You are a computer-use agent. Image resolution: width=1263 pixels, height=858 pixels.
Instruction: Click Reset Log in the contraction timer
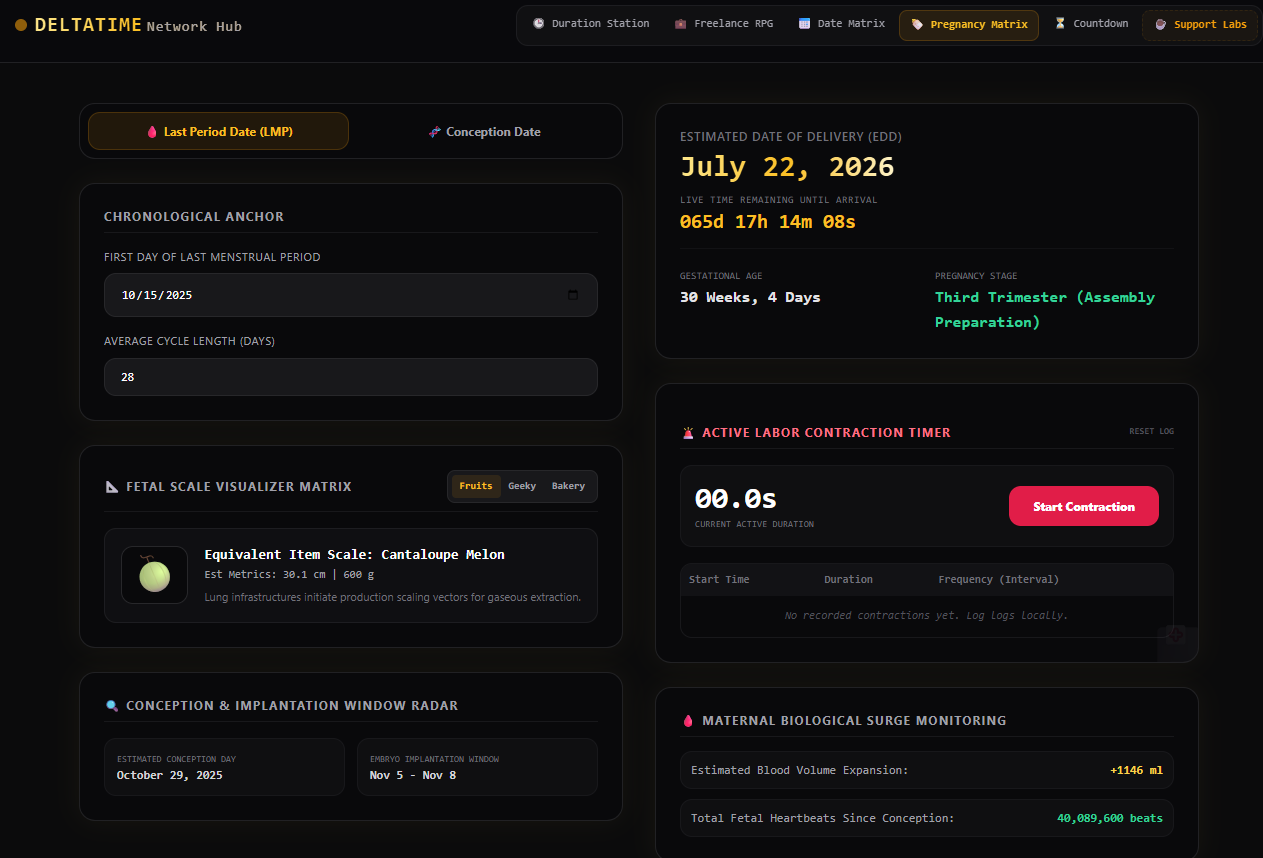tap(1151, 432)
